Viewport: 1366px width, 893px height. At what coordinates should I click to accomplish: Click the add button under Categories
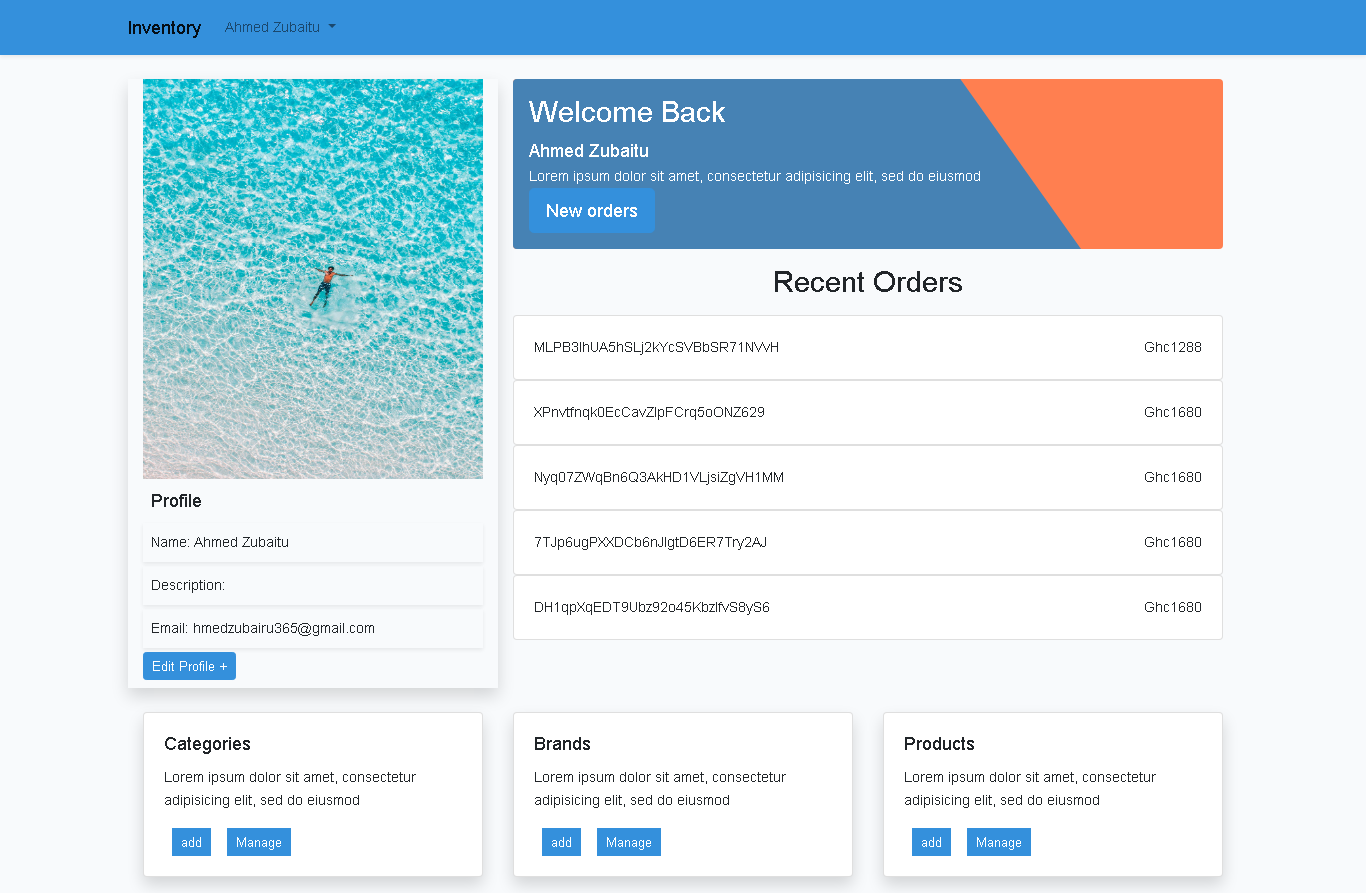[191, 842]
